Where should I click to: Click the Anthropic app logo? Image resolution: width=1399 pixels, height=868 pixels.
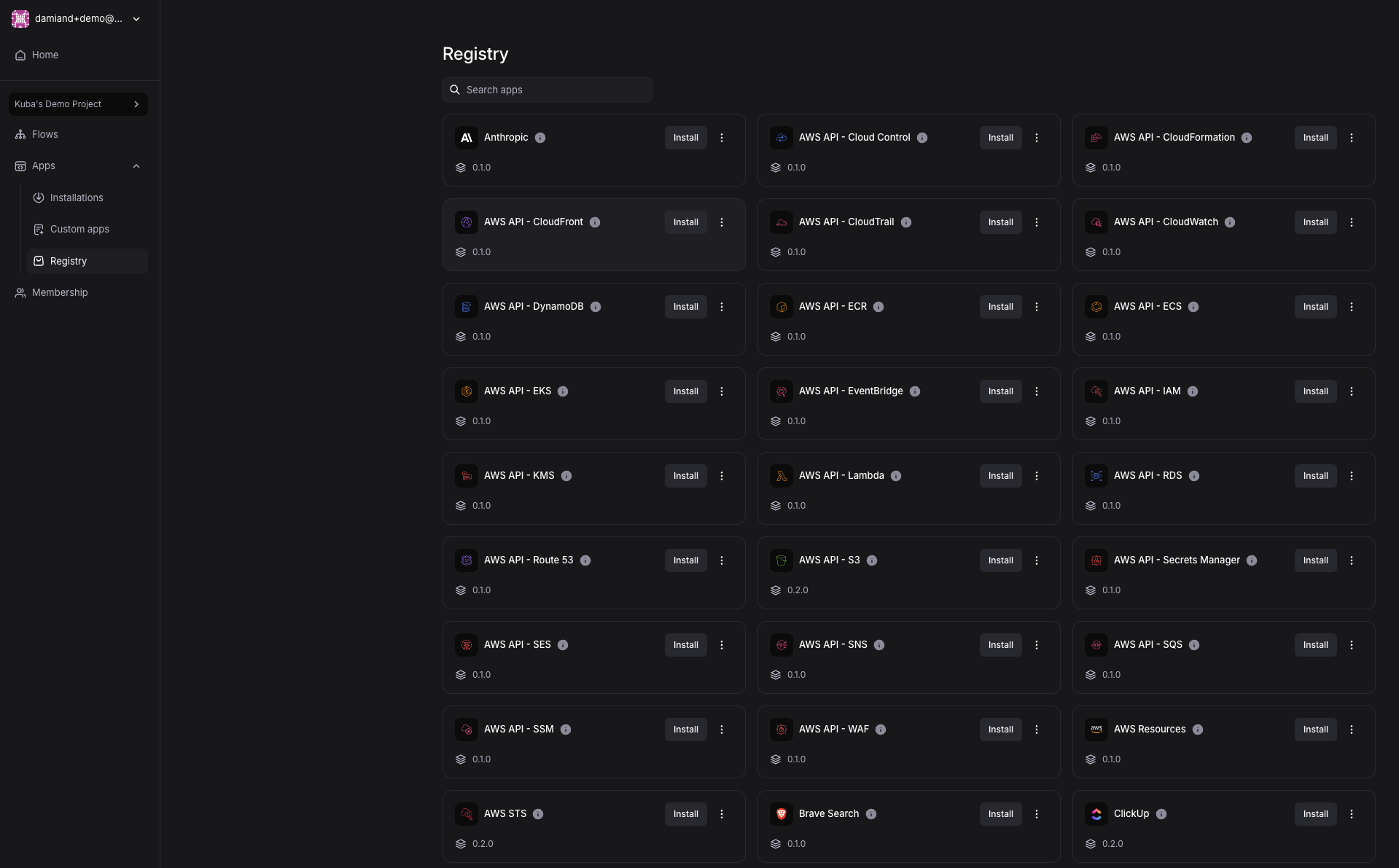pos(467,138)
